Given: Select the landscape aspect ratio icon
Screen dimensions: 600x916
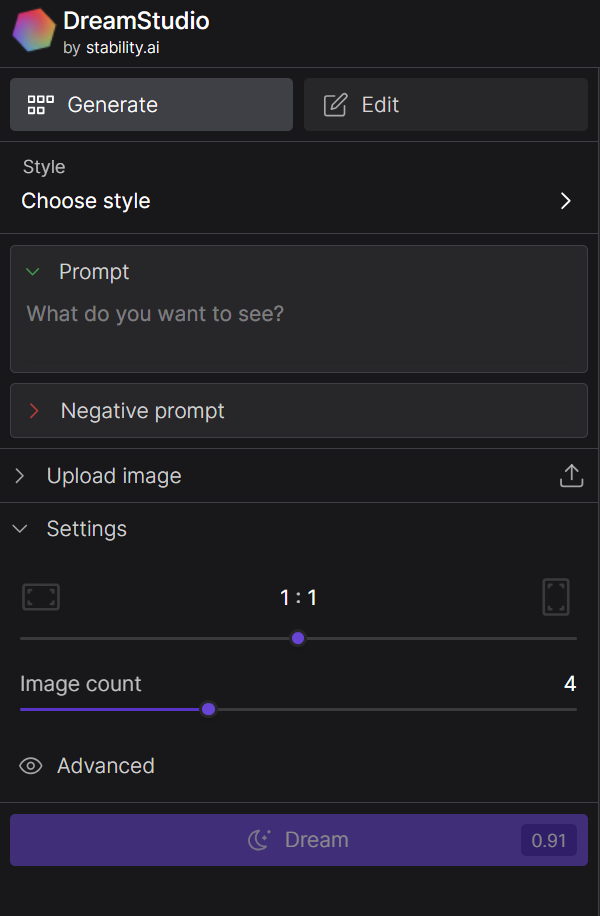Looking at the screenshot, I should click(40, 596).
